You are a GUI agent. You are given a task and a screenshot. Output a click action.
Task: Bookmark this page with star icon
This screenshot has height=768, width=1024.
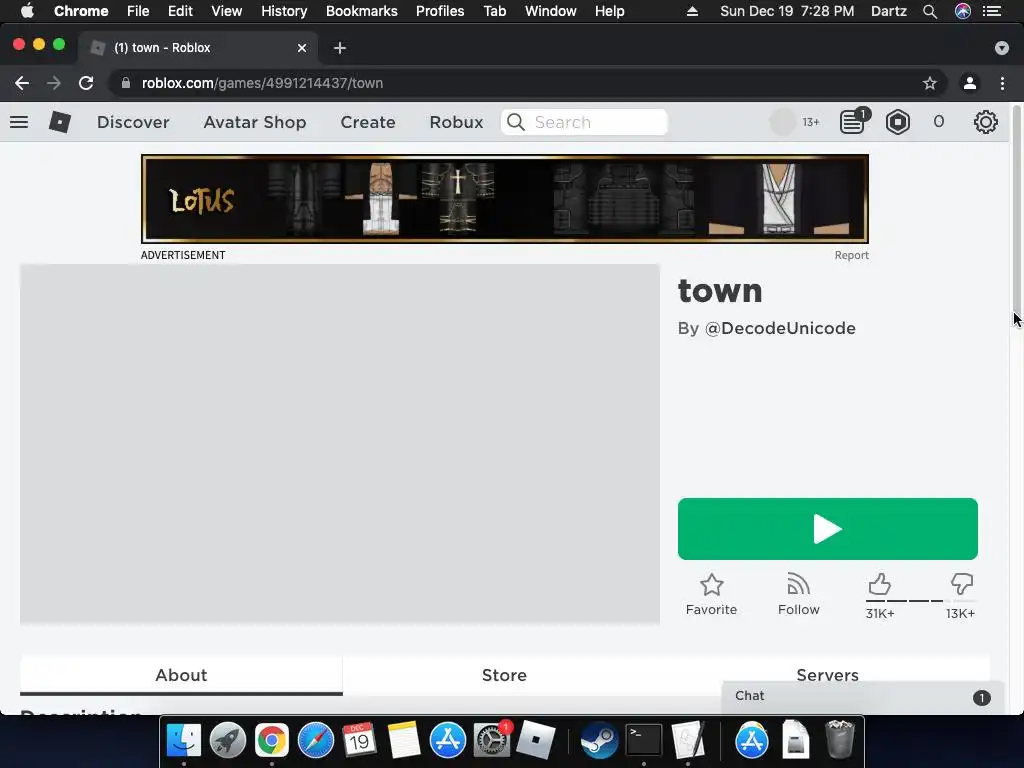(x=929, y=83)
